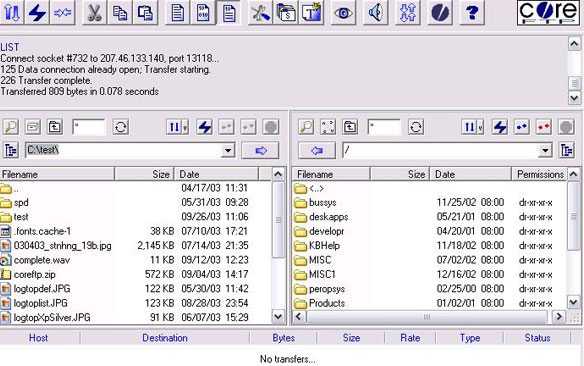Open the tools settings wrench icon
Screen dimensions: 584x366
tap(260, 13)
